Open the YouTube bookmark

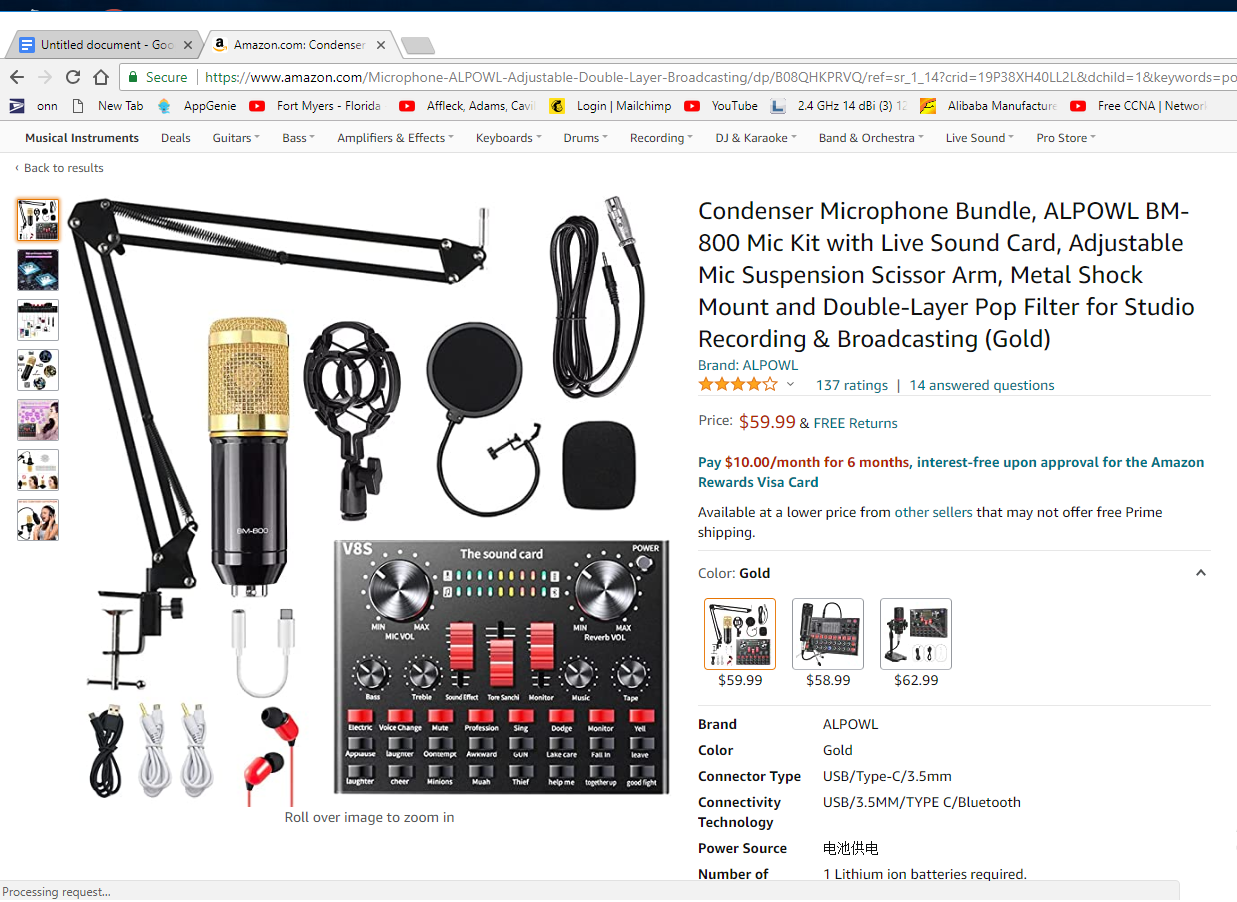coord(721,106)
